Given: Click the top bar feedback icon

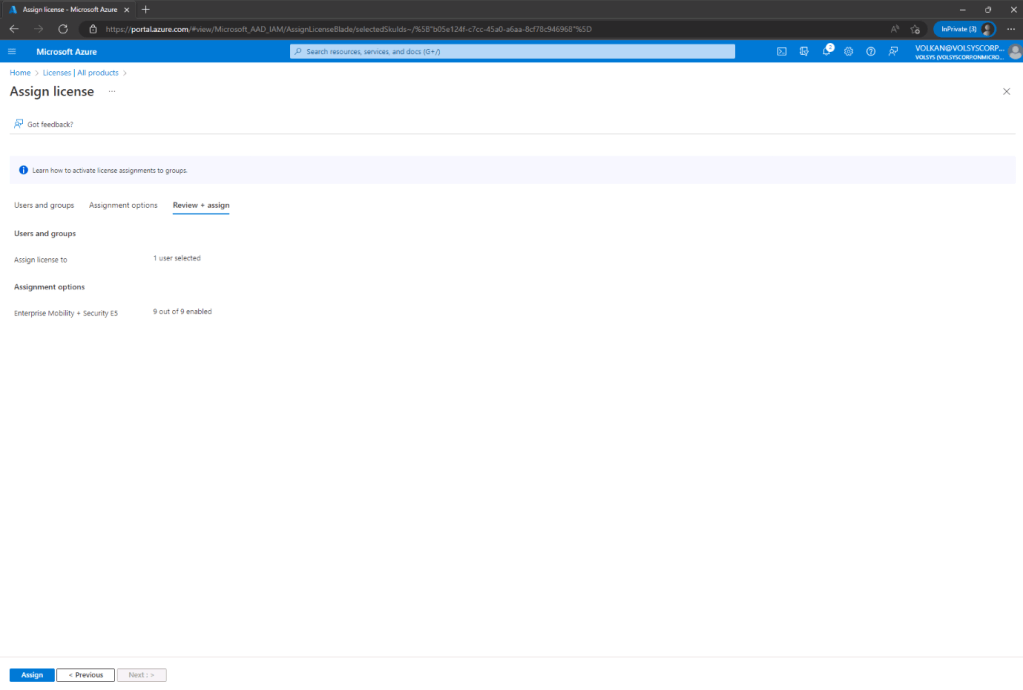Looking at the screenshot, I should pyautogui.click(x=893, y=51).
